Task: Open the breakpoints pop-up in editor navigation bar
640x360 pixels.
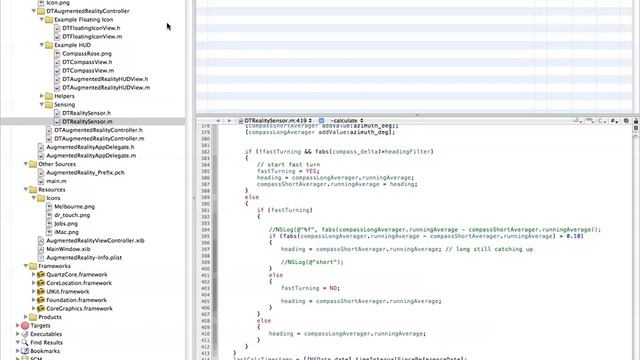Action: coord(590,121)
